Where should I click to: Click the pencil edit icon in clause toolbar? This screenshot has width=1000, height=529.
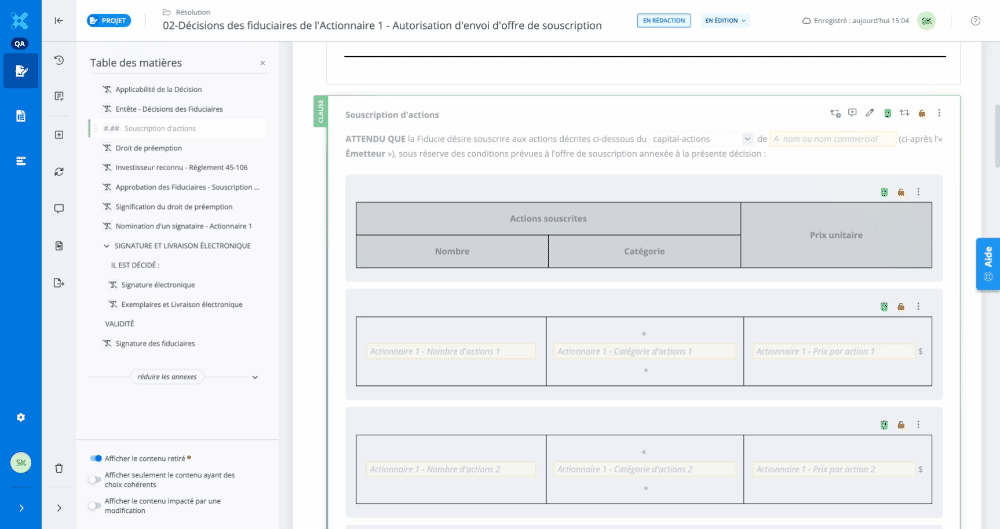[870, 113]
